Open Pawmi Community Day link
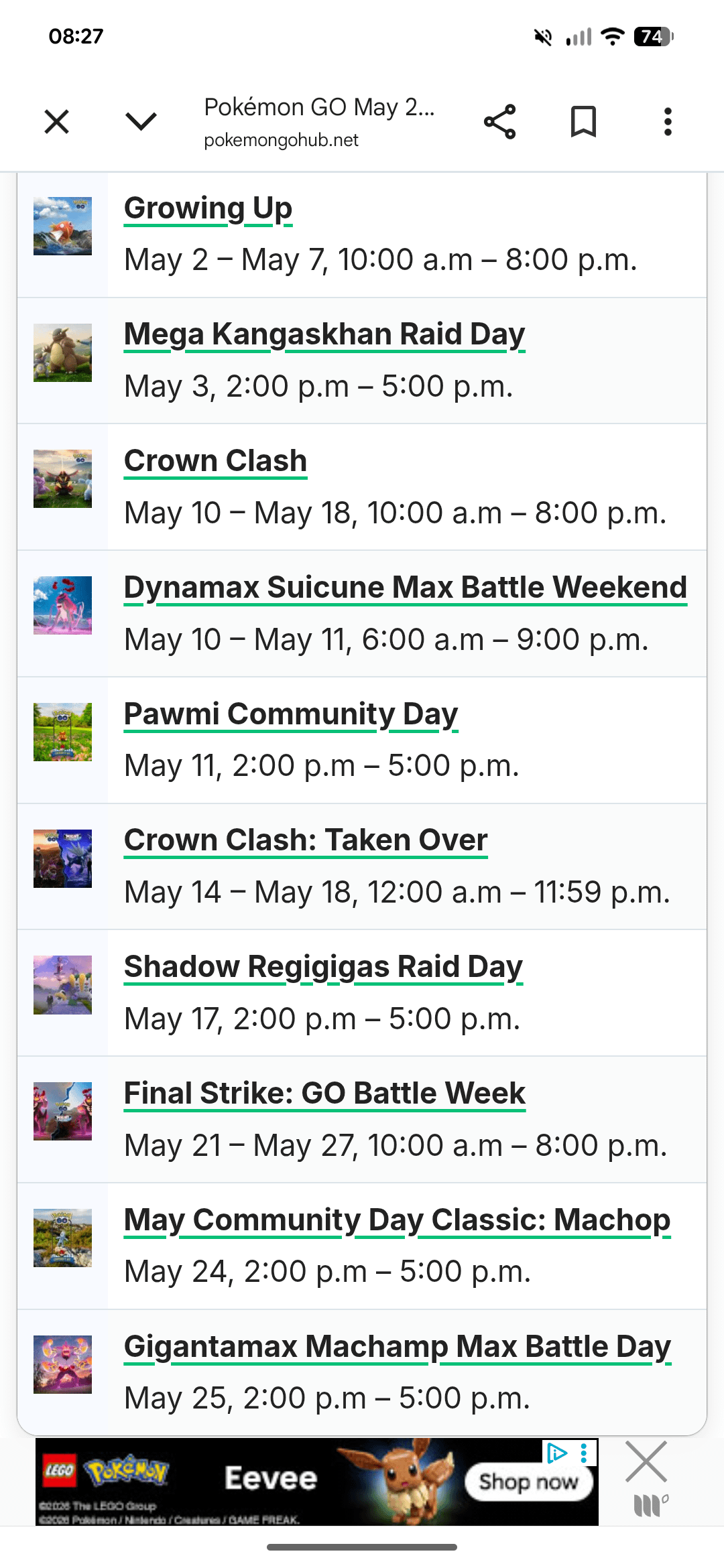Viewport: 724px width, 1568px height. coord(291,714)
